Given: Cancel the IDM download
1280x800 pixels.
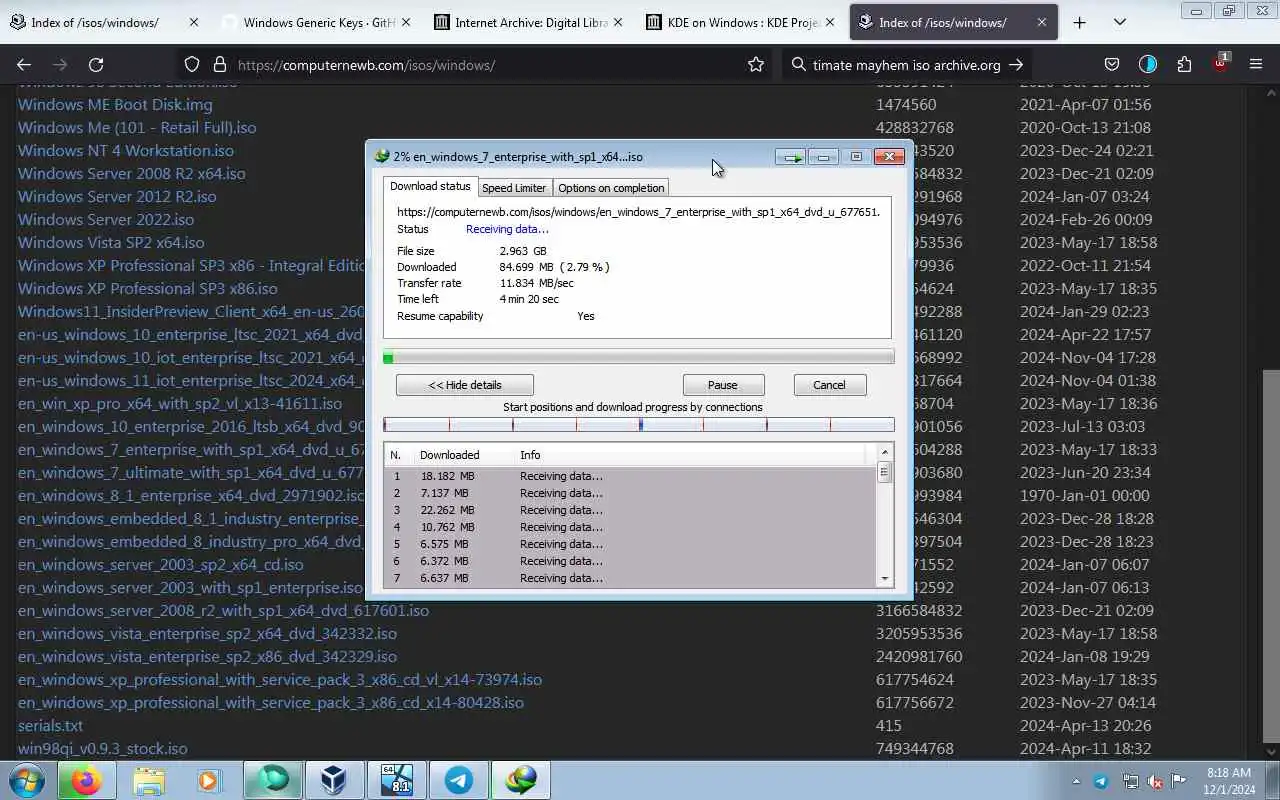Looking at the screenshot, I should tap(829, 385).
